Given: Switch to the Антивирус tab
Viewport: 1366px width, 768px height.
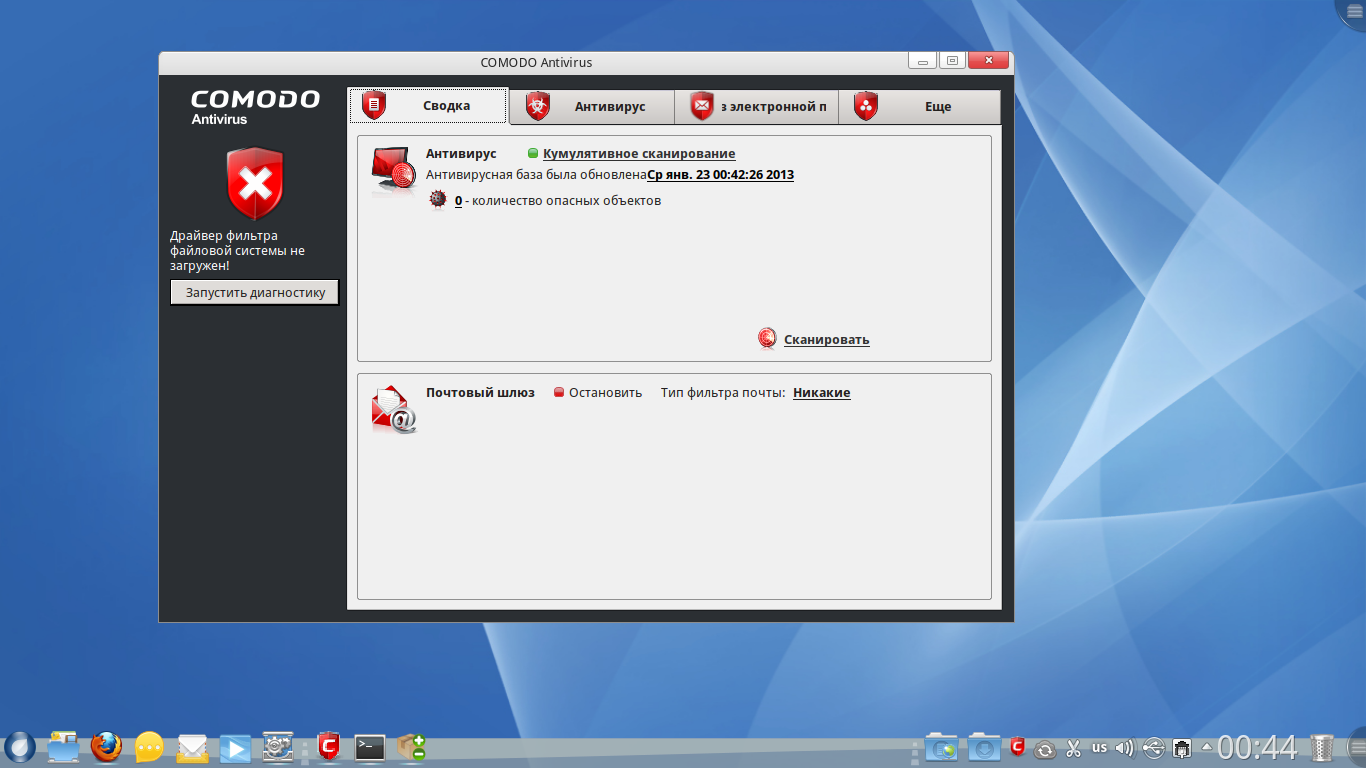Looking at the screenshot, I should pos(592,106).
